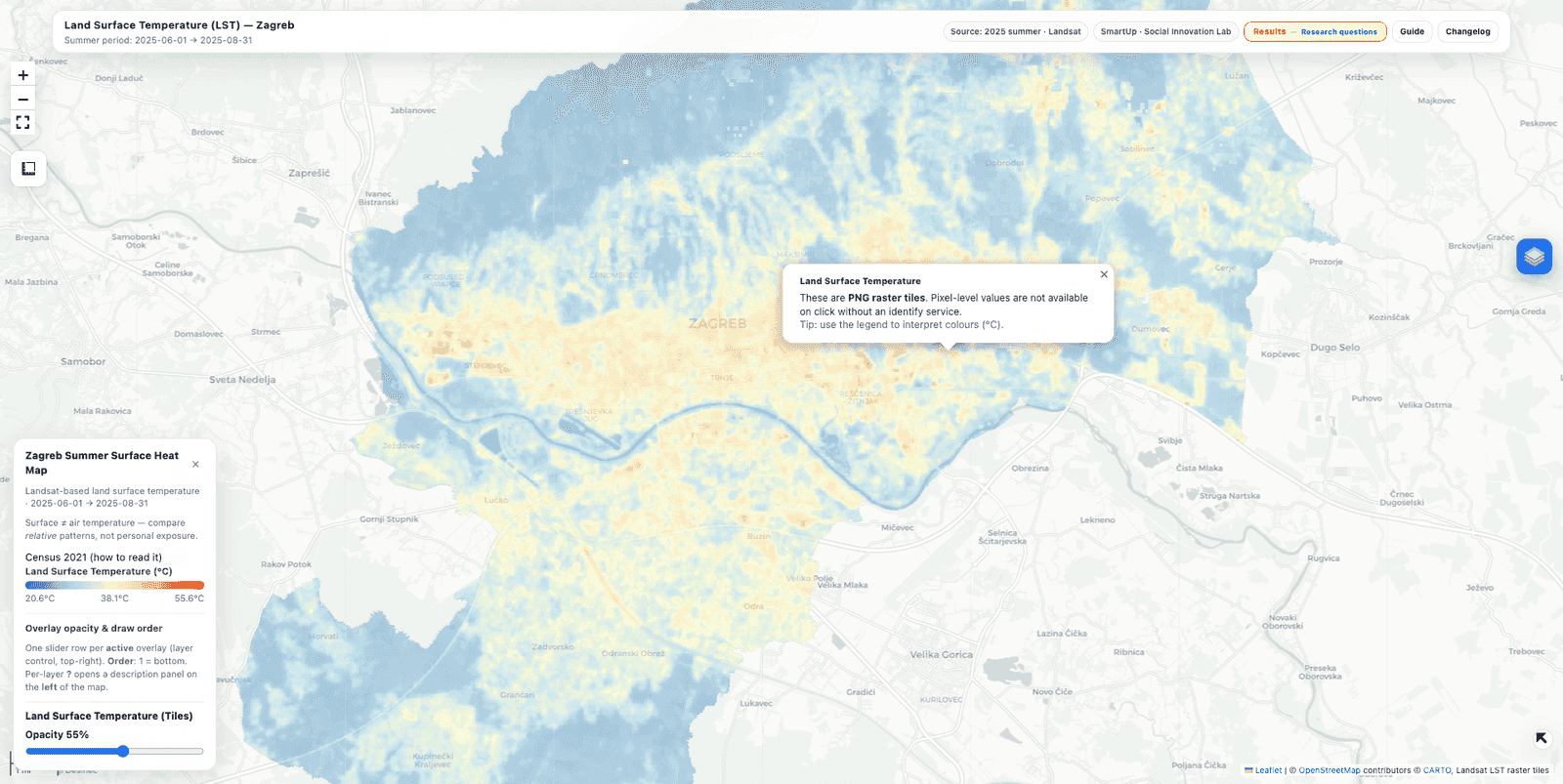The width and height of the screenshot is (1563, 784).
Task: Click the Dugo Selo map label
Action: tap(1334, 348)
